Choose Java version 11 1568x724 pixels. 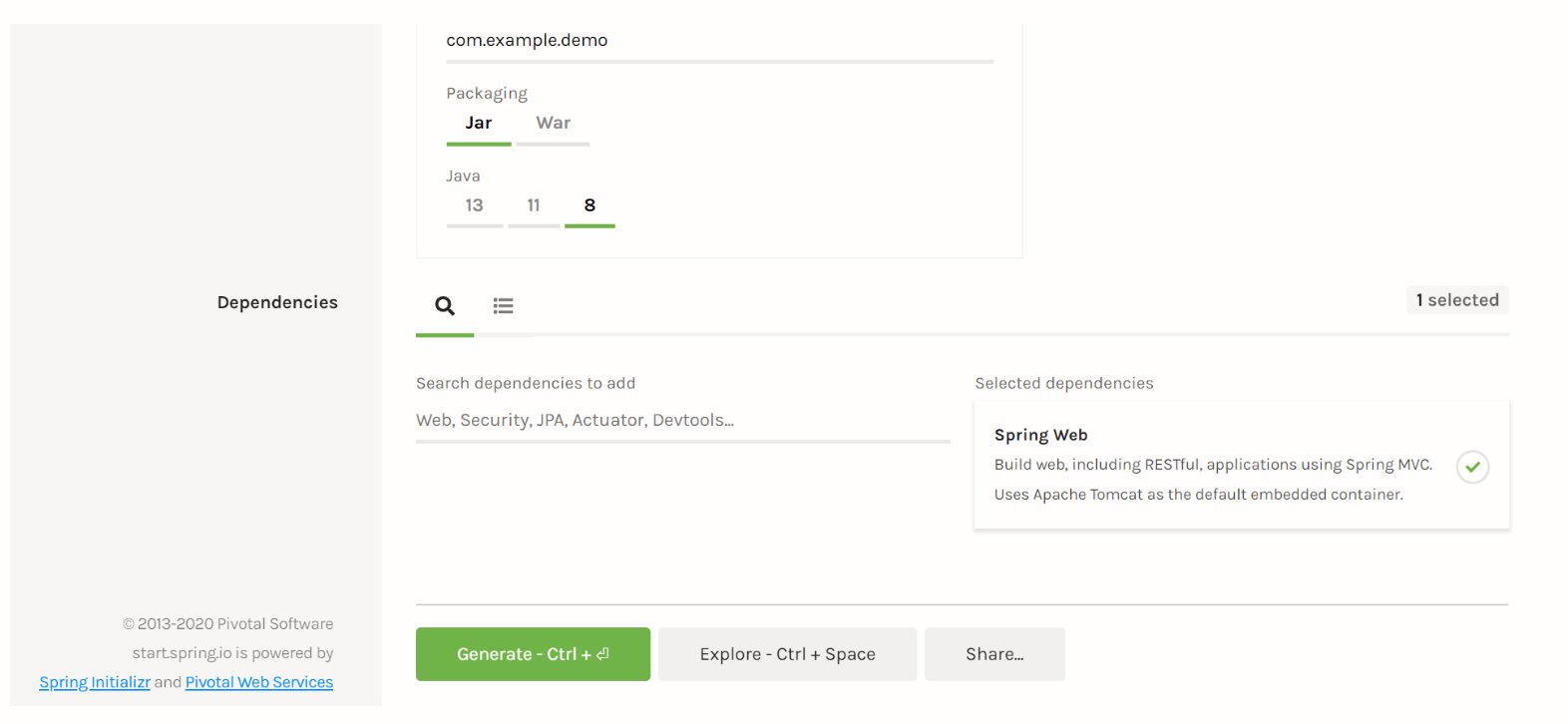[534, 205]
